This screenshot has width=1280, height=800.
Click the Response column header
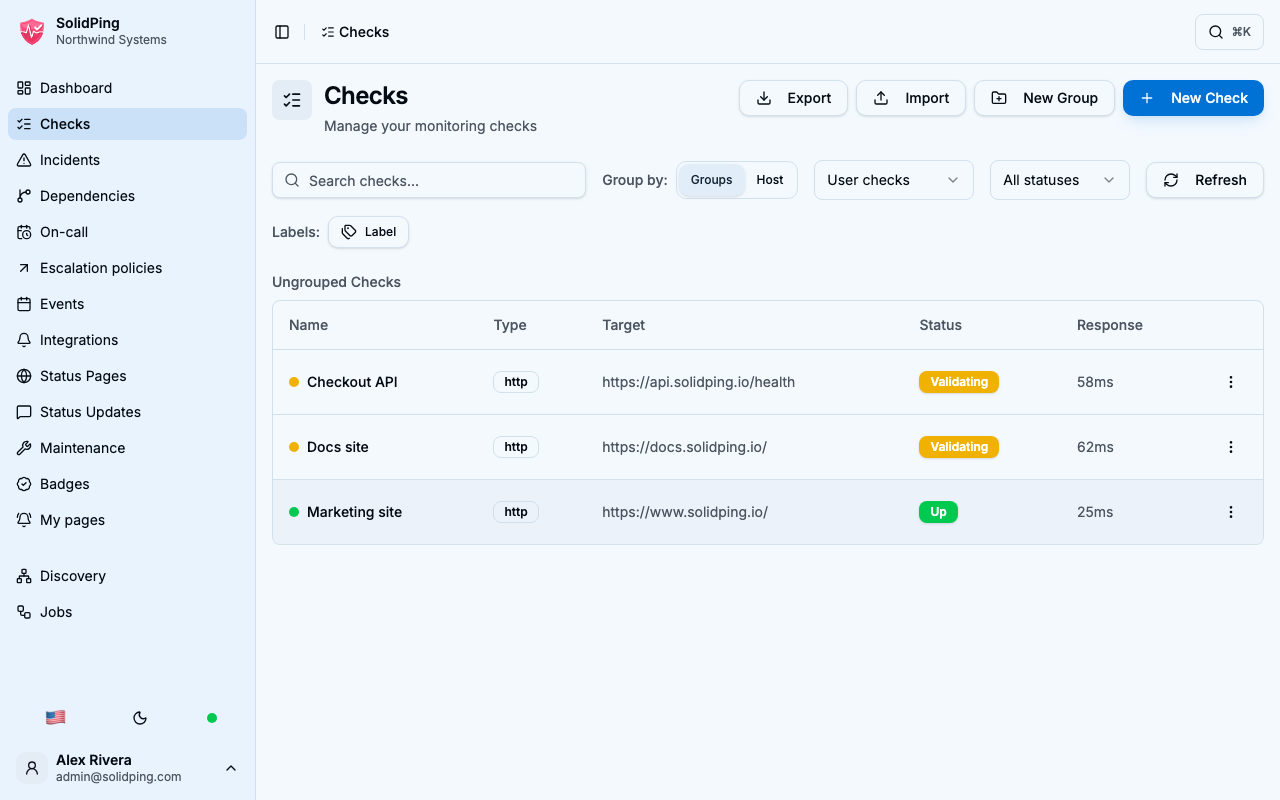click(x=1110, y=325)
